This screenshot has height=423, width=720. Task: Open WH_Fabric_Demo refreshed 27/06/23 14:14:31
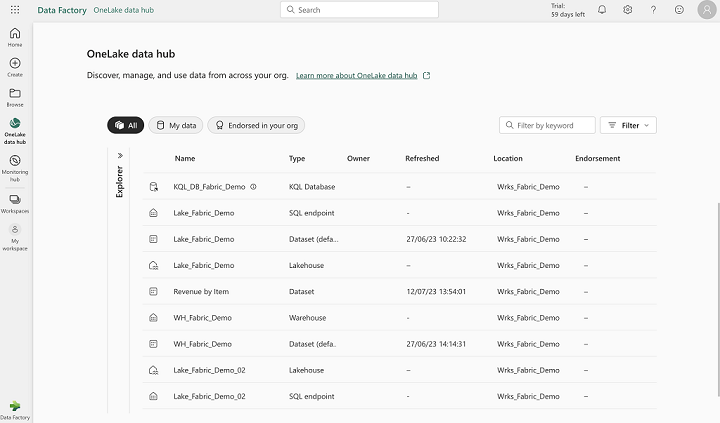click(202, 344)
